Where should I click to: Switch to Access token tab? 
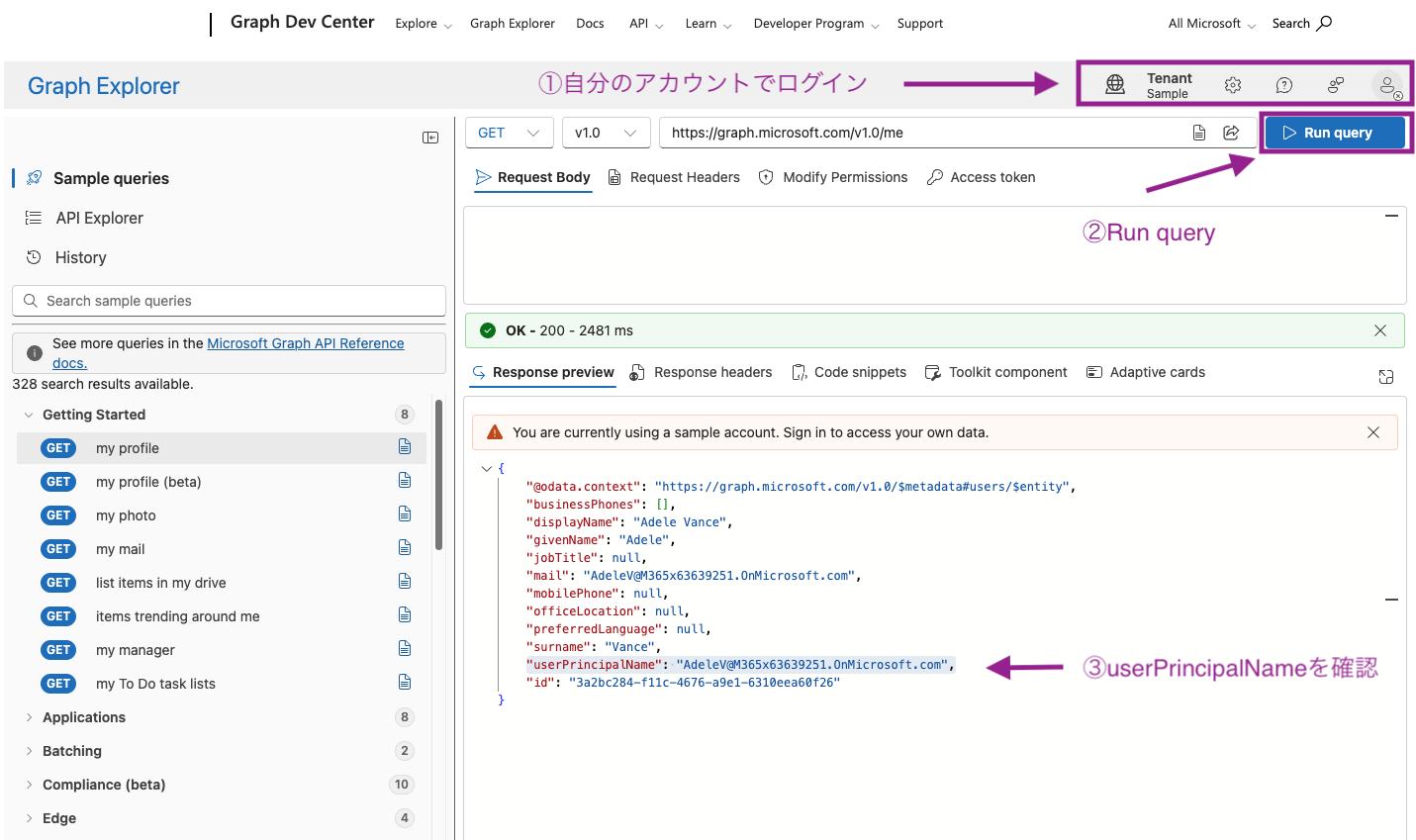point(982,177)
